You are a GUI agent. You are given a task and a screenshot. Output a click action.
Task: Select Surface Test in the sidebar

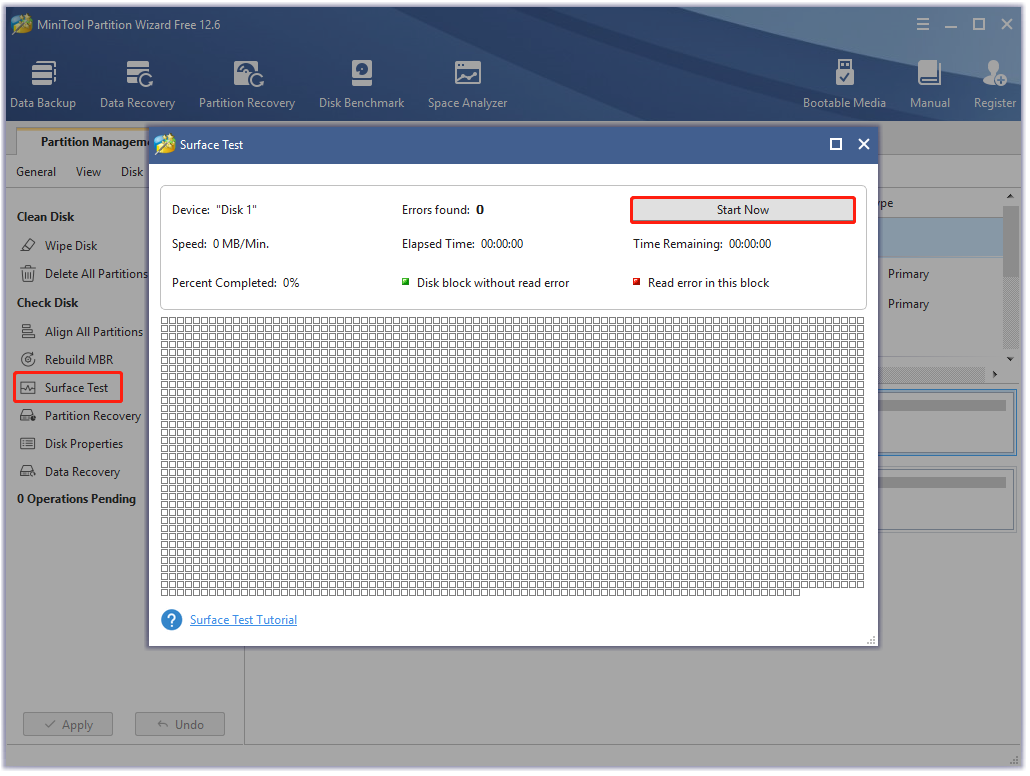tap(68, 388)
